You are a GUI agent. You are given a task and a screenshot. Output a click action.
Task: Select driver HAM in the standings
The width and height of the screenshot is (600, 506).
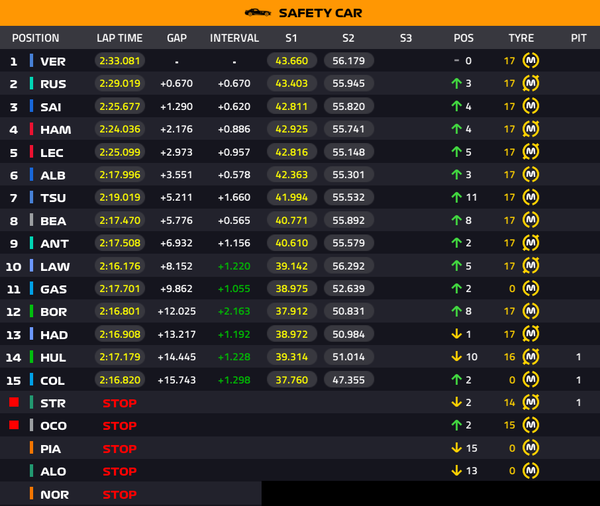pos(55,130)
